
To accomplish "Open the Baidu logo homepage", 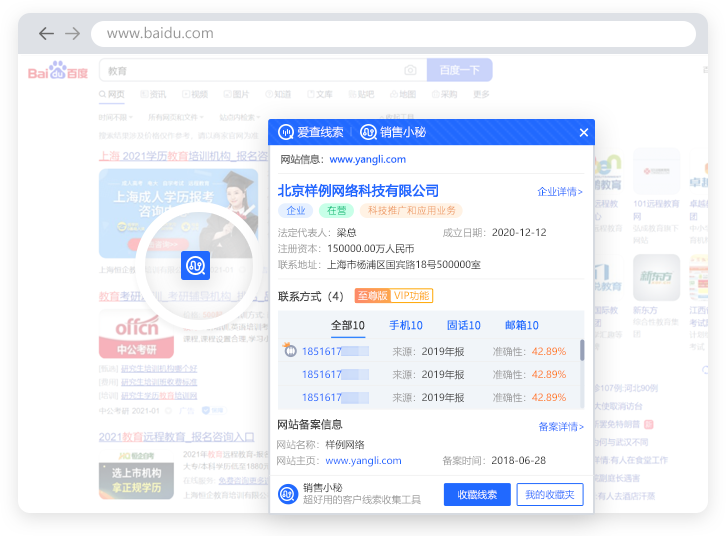I will pyautogui.click(x=58, y=70).
